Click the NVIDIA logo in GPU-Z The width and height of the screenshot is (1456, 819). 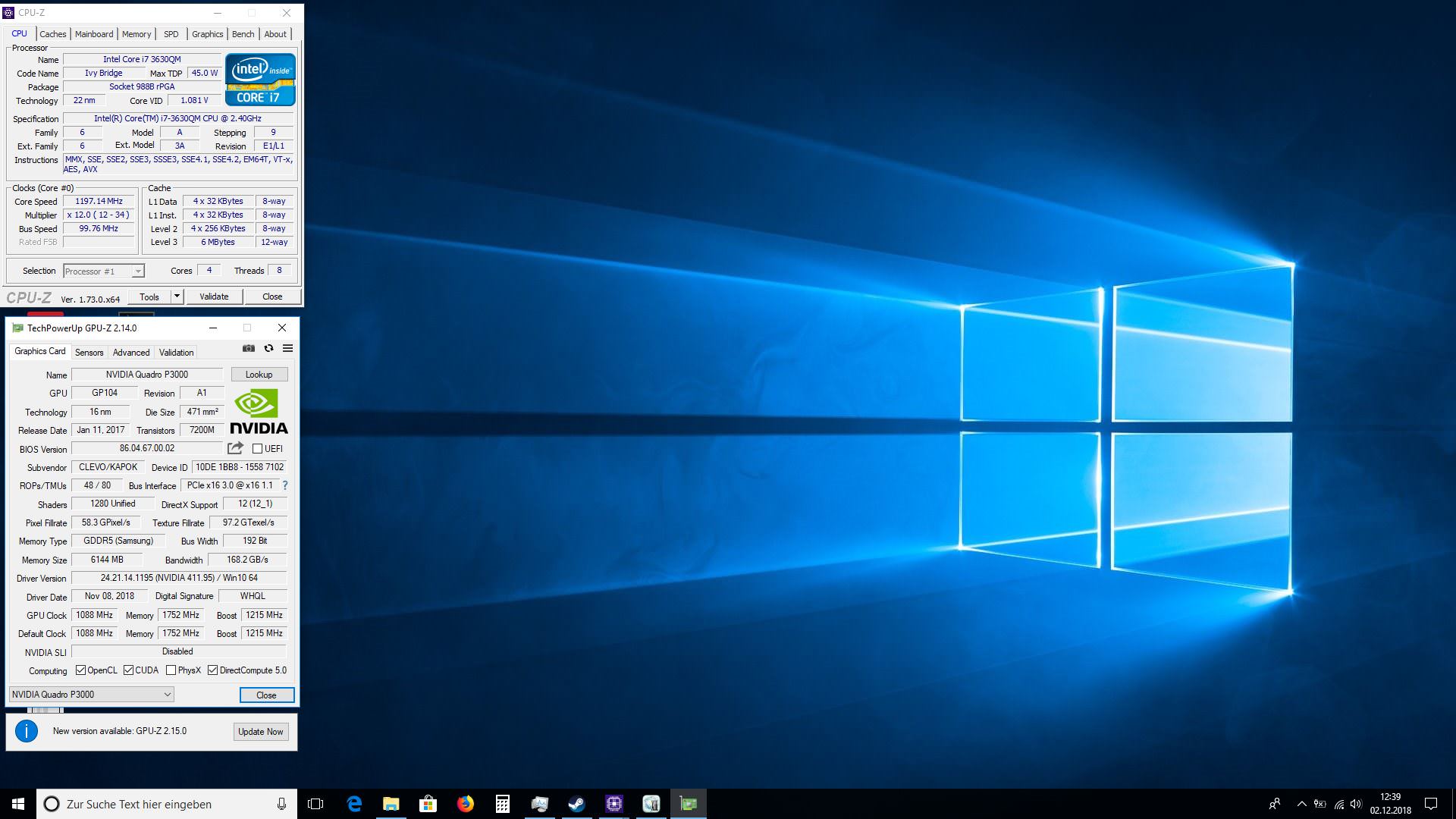(x=259, y=411)
